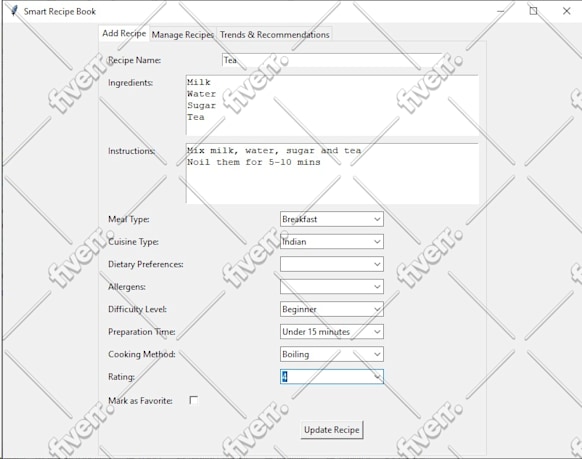
Task: Open the Cooking Method dropdown
Action: 332,354
